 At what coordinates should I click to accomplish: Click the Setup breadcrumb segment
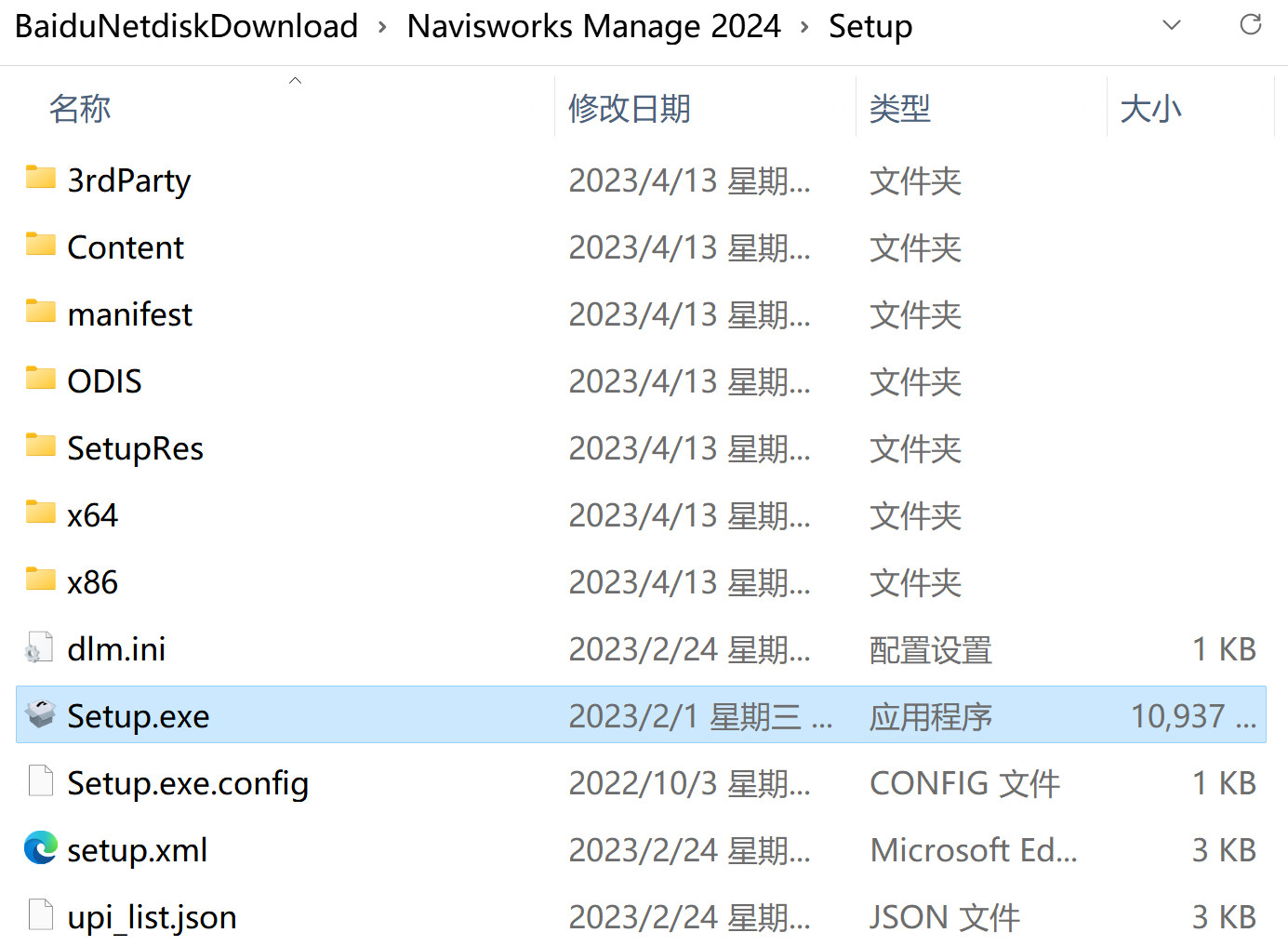(x=870, y=26)
